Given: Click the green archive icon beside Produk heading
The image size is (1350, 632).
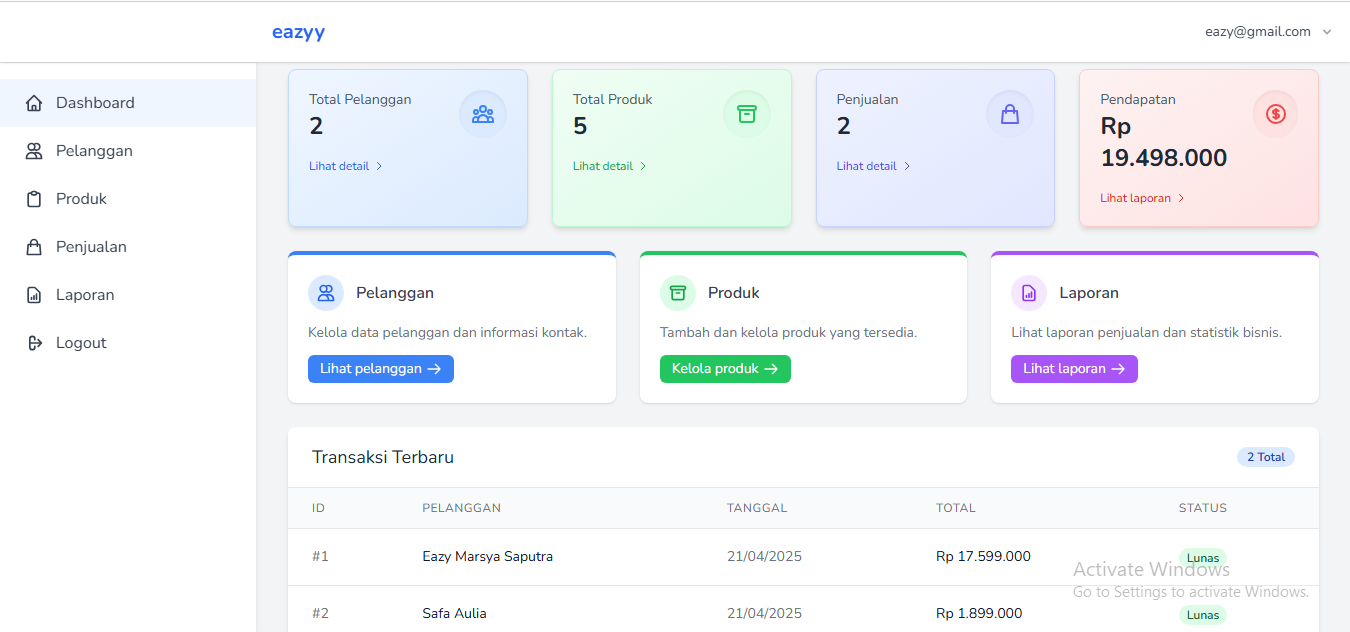Looking at the screenshot, I should coord(677,293).
